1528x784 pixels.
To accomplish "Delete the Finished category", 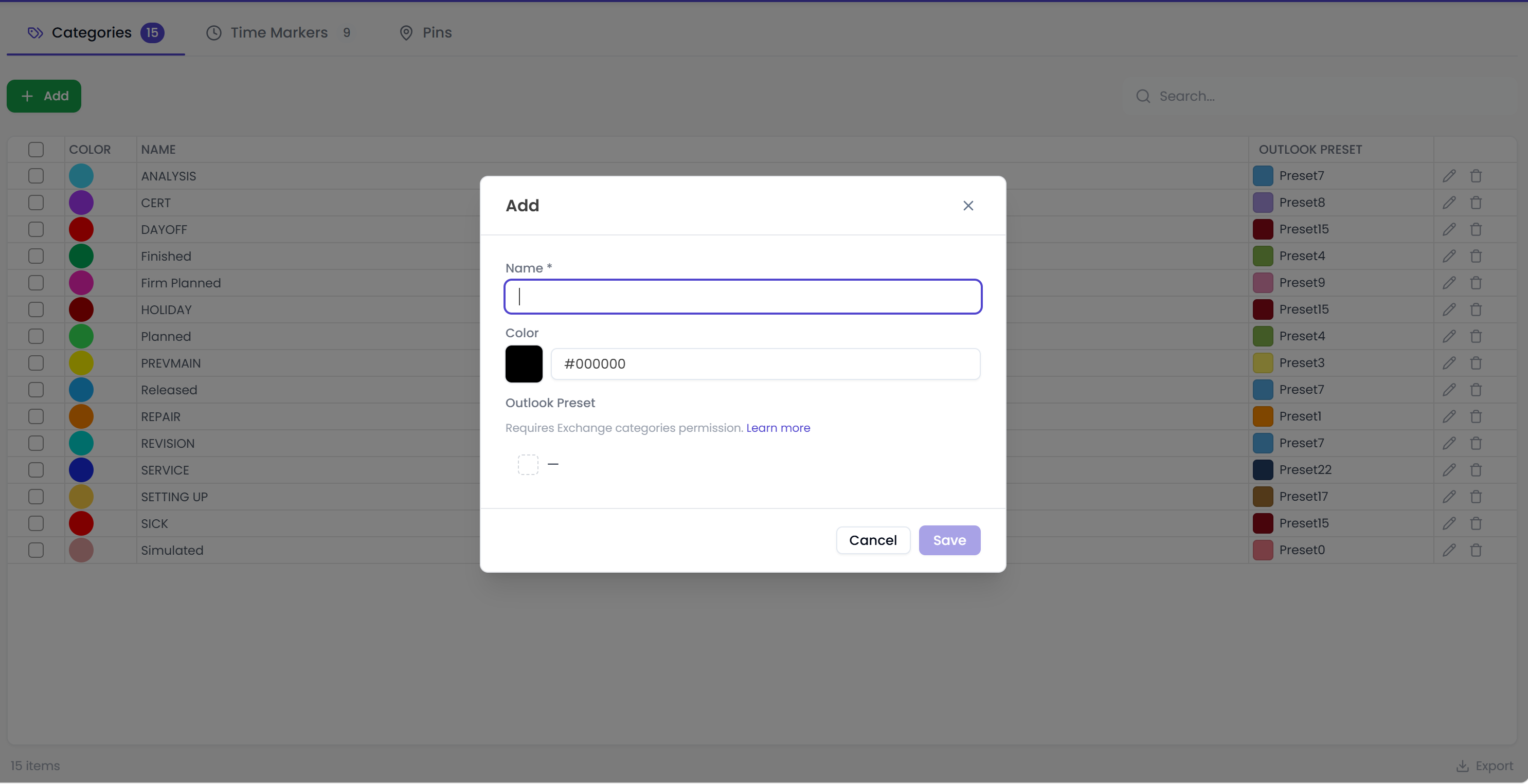I will coord(1476,256).
